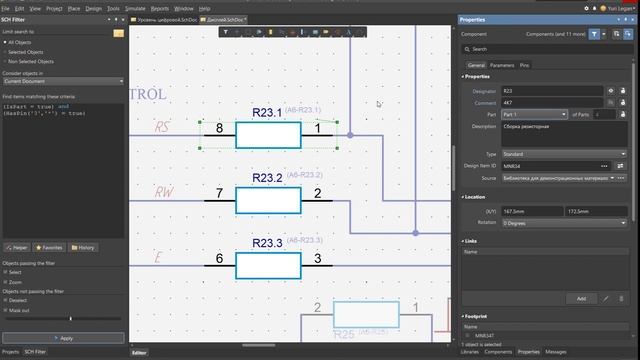The width and height of the screenshot is (640, 360).
Task: Click the ellipsis button next to Source
Action: [621, 178]
